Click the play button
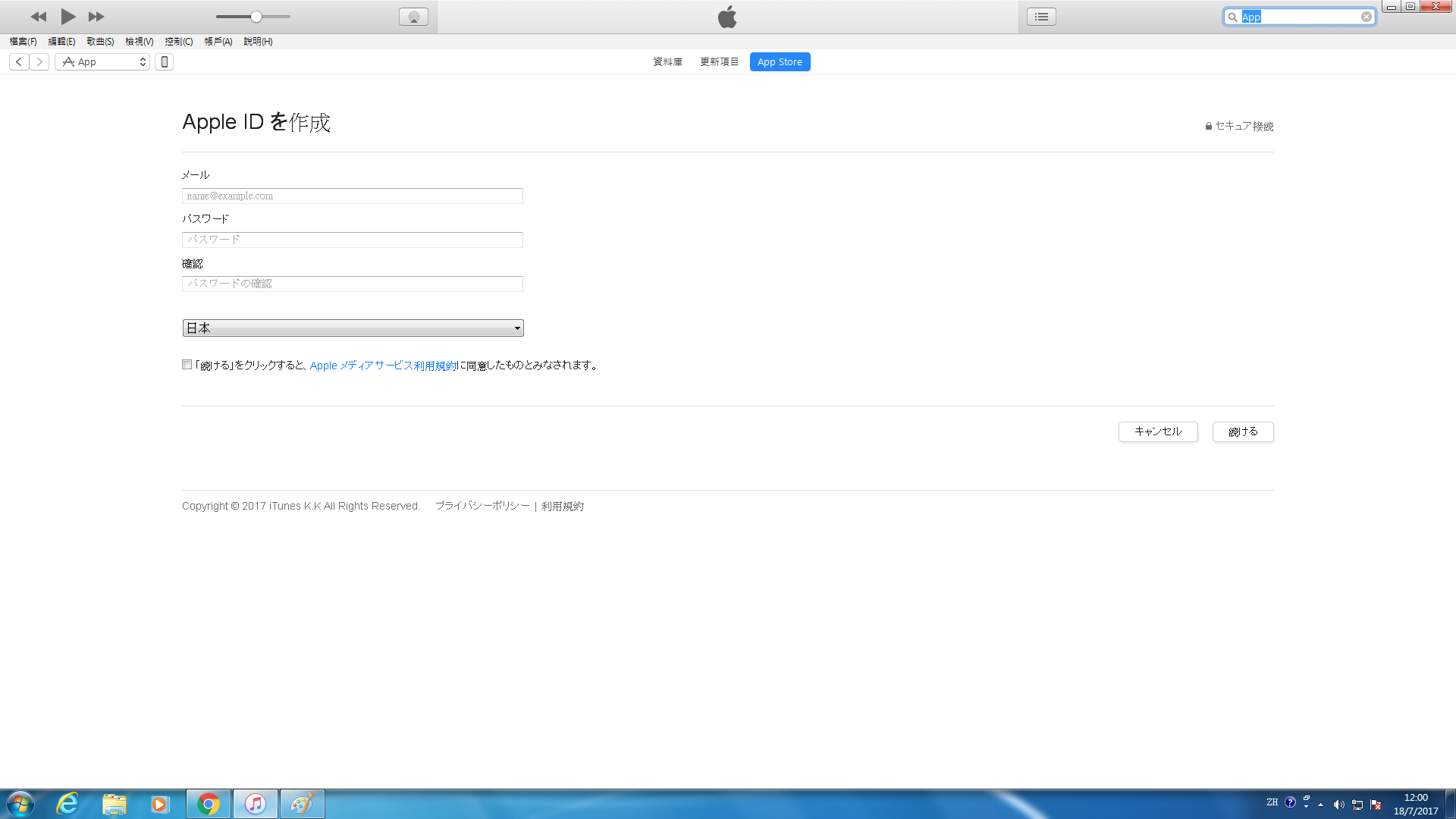 [x=67, y=17]
